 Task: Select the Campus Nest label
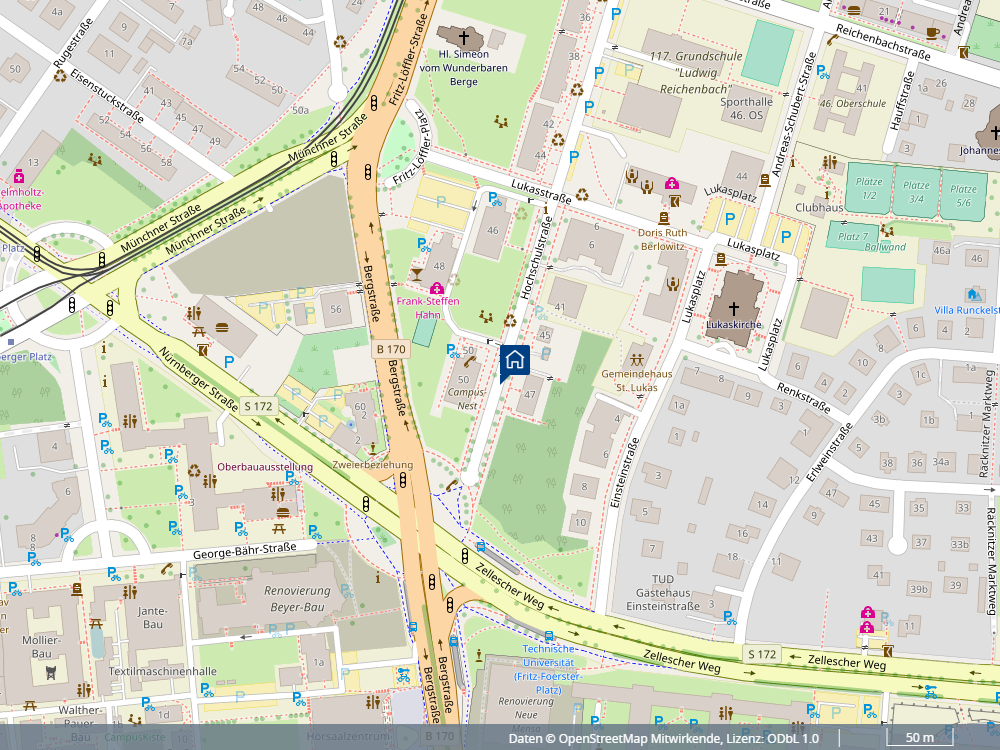[x=466, y=399]
